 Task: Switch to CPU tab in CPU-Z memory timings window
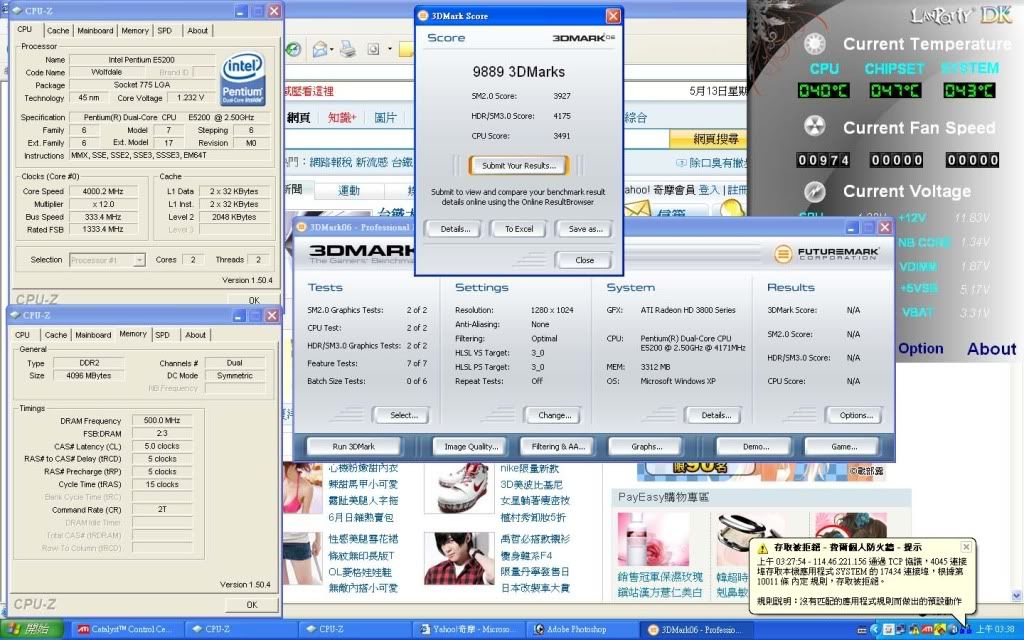pyautogui.click(x=22, y=335)
